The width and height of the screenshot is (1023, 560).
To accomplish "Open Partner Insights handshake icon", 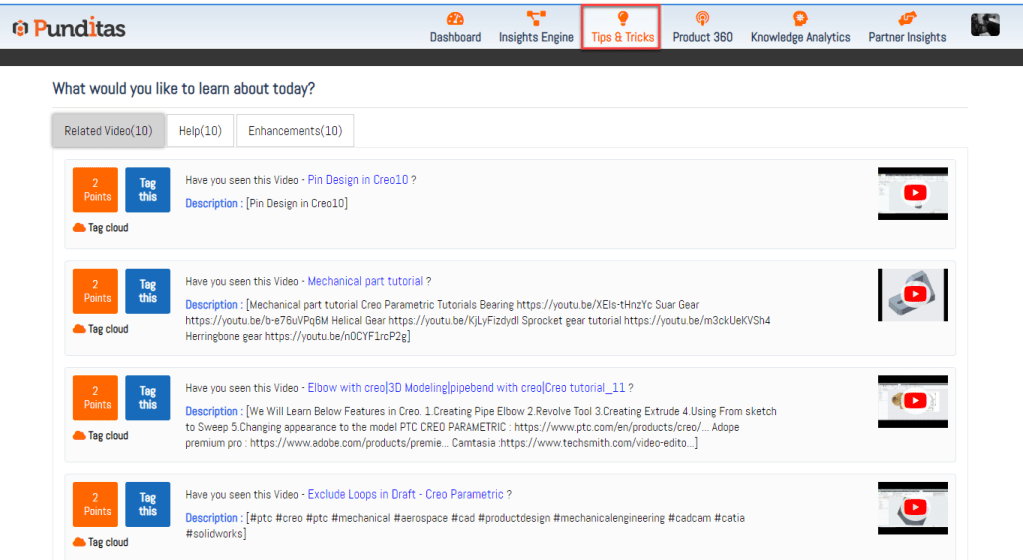I will (x=907, y=19).
